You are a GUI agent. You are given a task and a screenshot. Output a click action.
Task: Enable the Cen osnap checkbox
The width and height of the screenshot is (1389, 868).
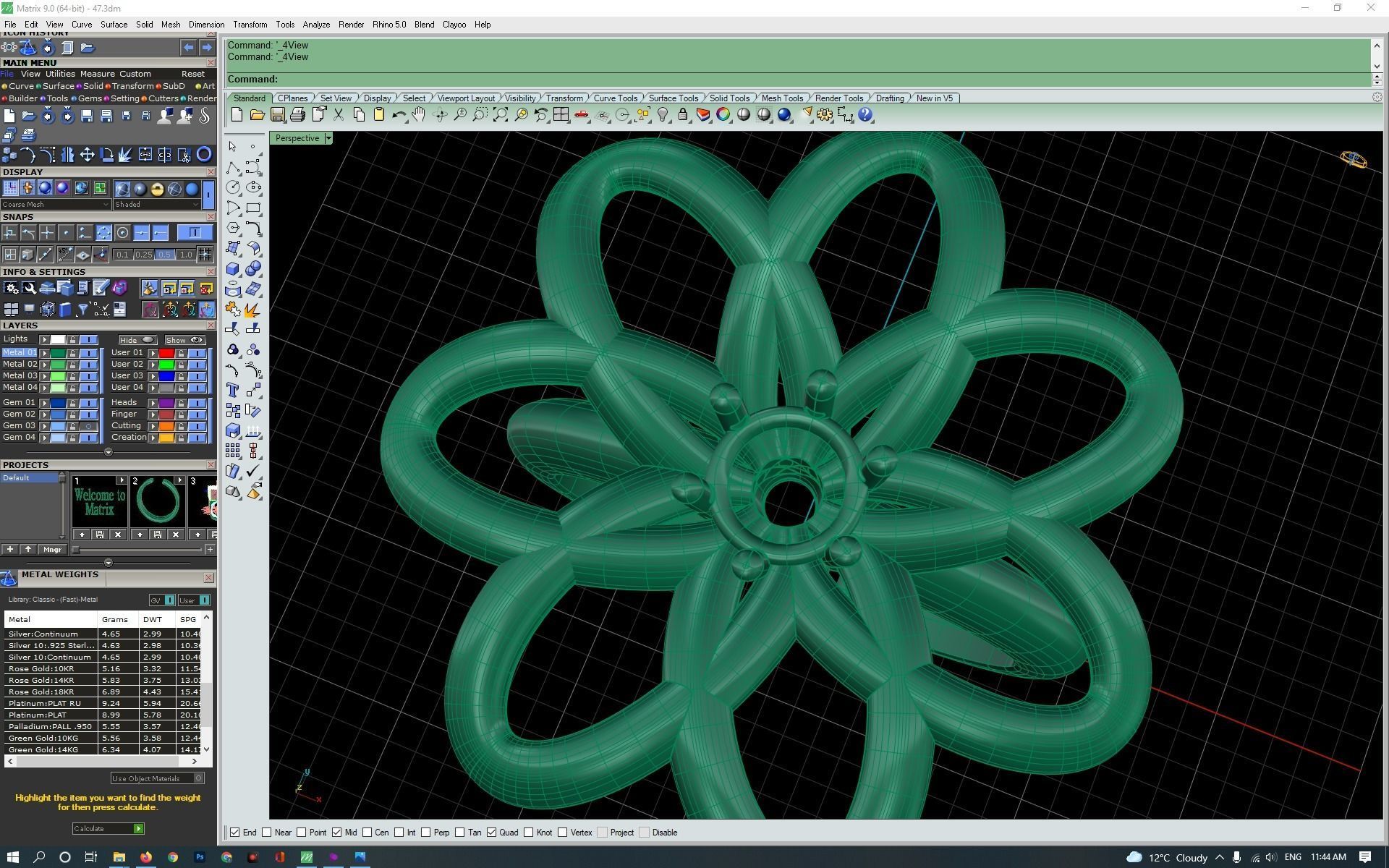(368, 833)
